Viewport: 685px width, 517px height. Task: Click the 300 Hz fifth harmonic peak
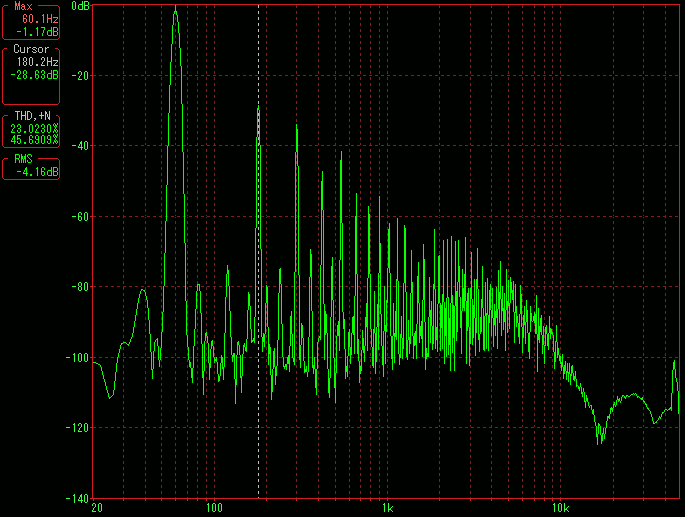point(297,127)
